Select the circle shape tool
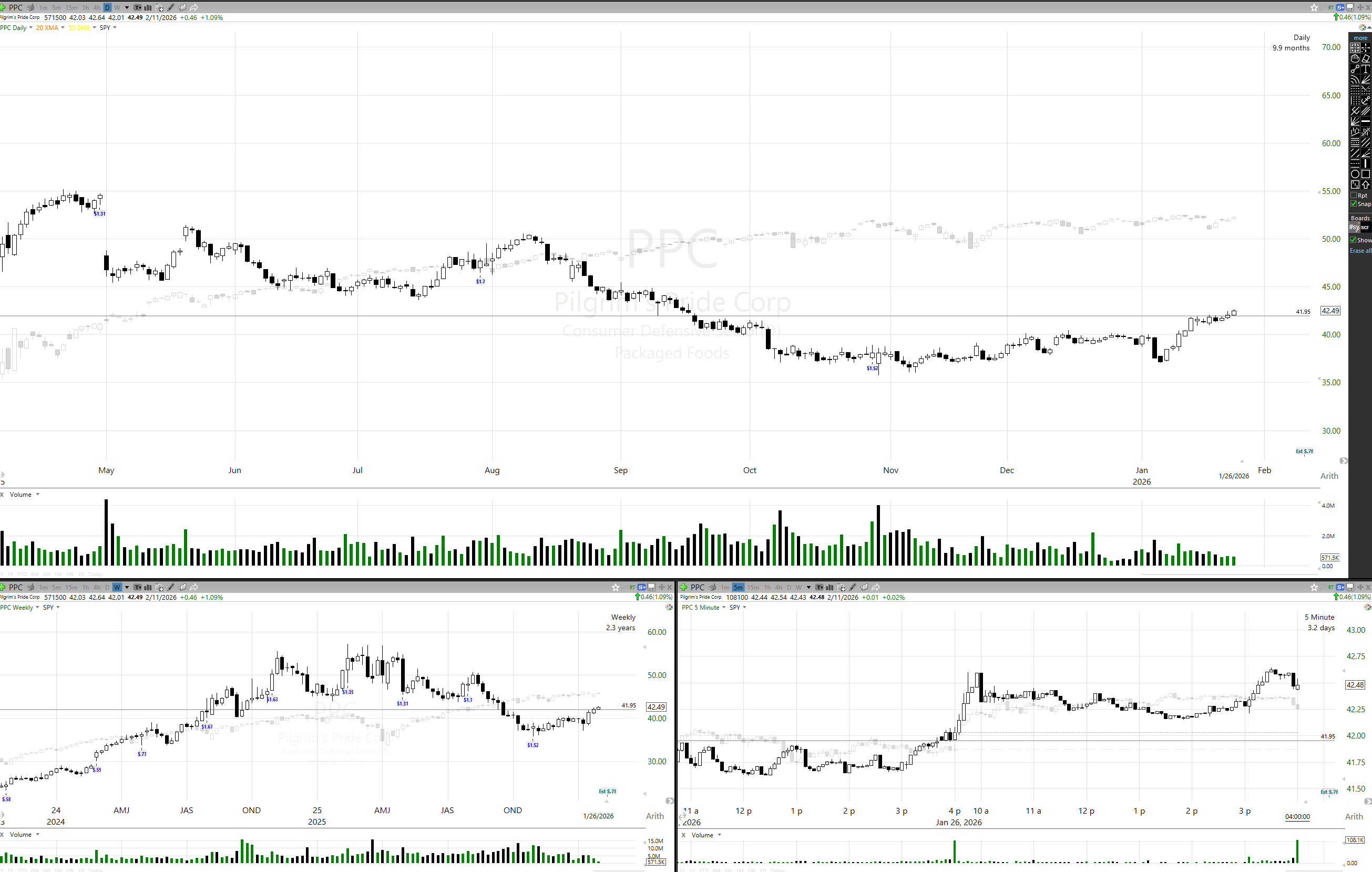This screenshot has width=1372, height=872. [1355, 175]
